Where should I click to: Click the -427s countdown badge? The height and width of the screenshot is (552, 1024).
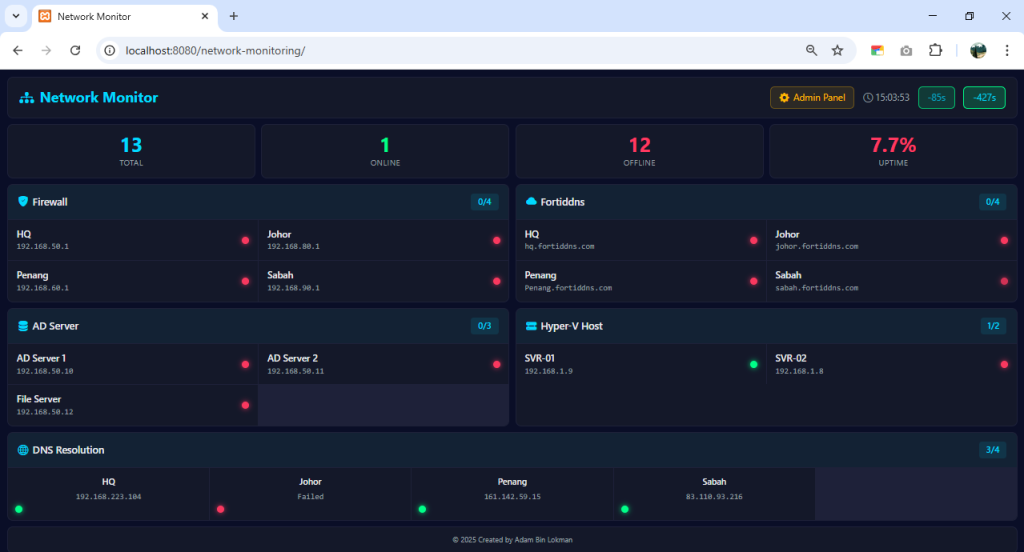tap(984, 98)
